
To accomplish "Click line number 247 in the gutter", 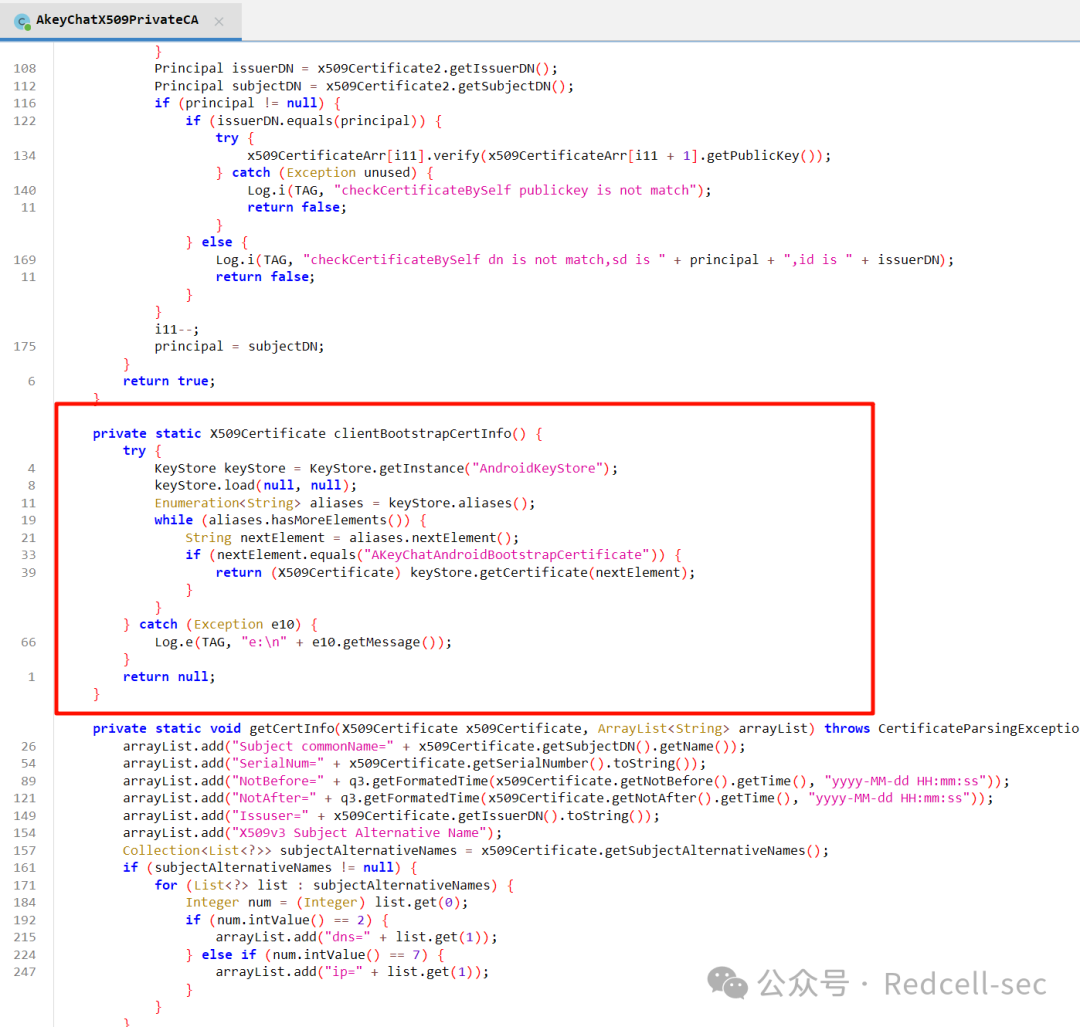I will 24,971.
